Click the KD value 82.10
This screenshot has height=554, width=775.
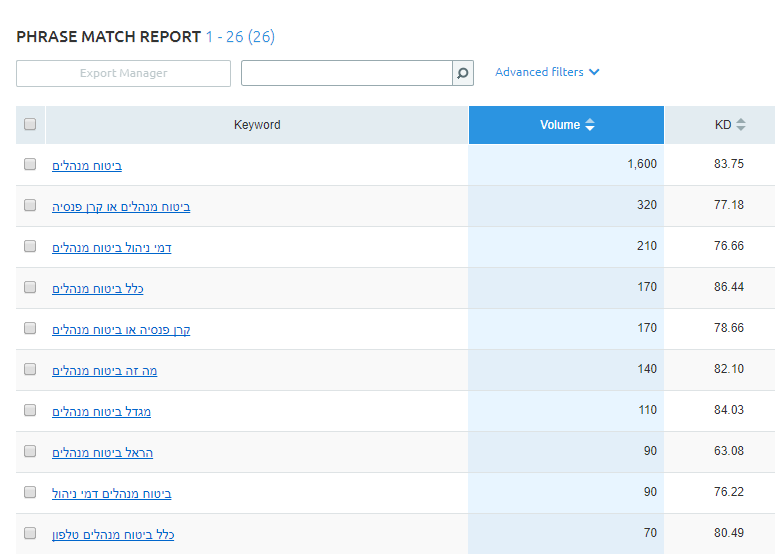pos(729,369)
